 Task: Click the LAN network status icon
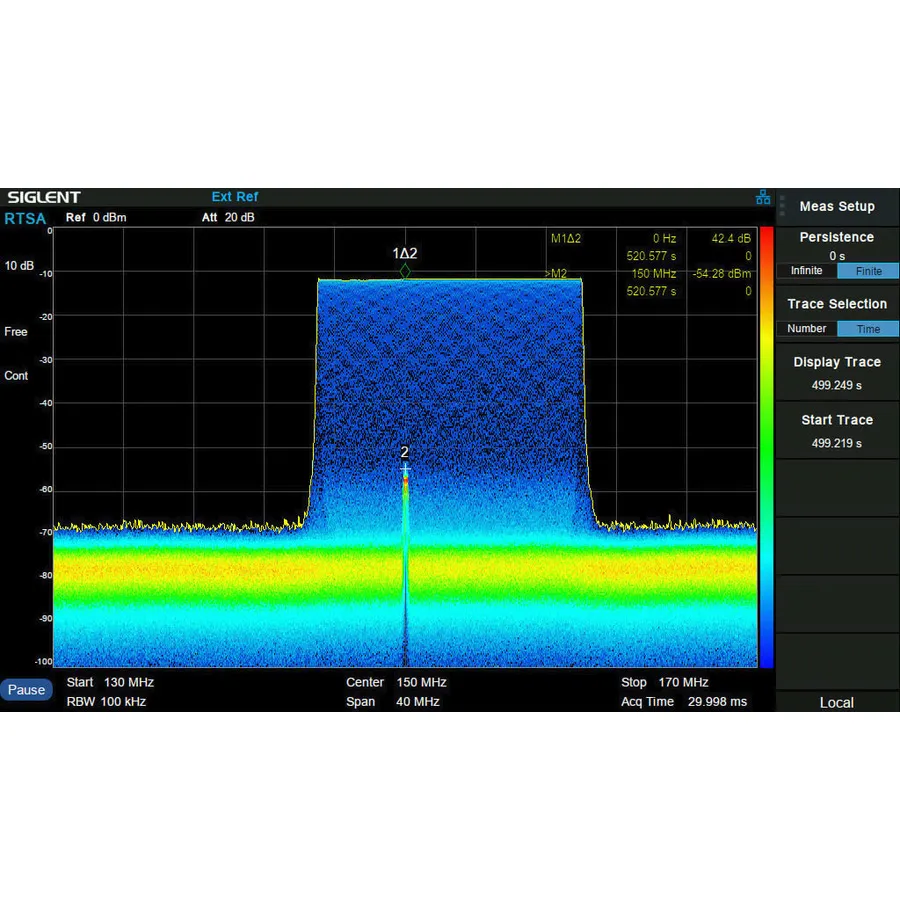pyautogui.click(x=763, y=197)
